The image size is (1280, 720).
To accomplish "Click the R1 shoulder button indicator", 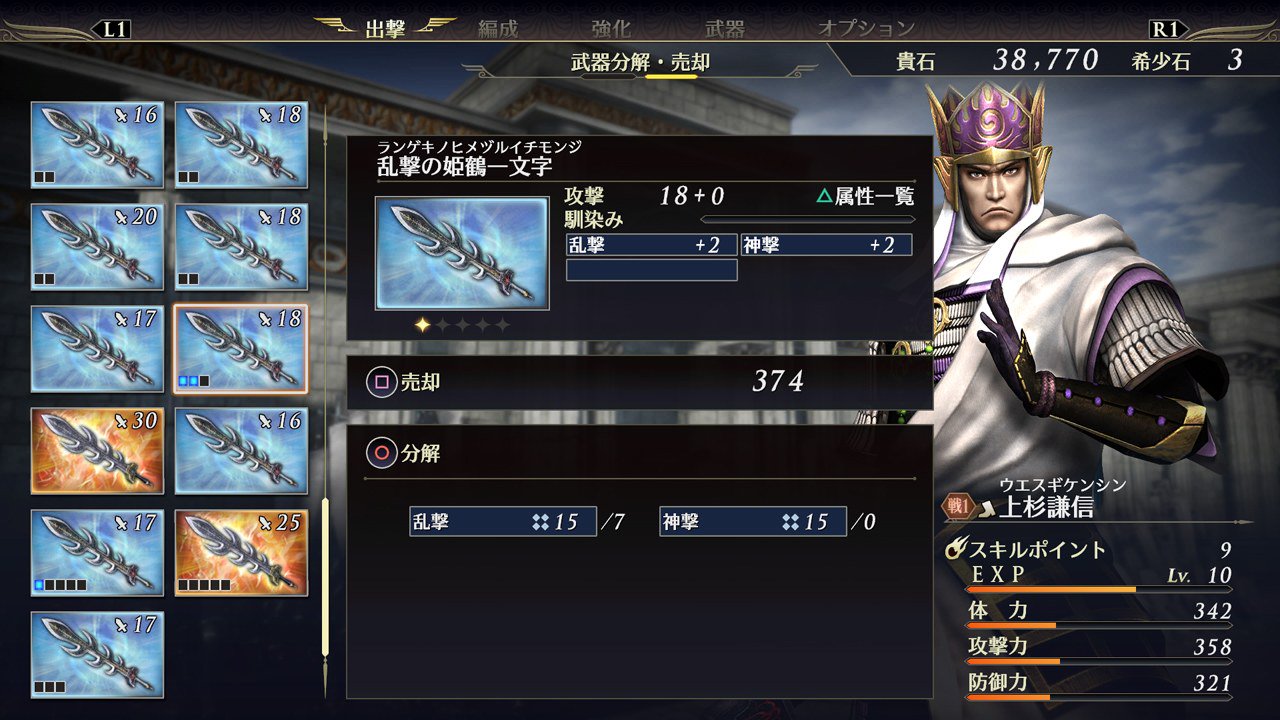I will click(x=1165, y=29).
